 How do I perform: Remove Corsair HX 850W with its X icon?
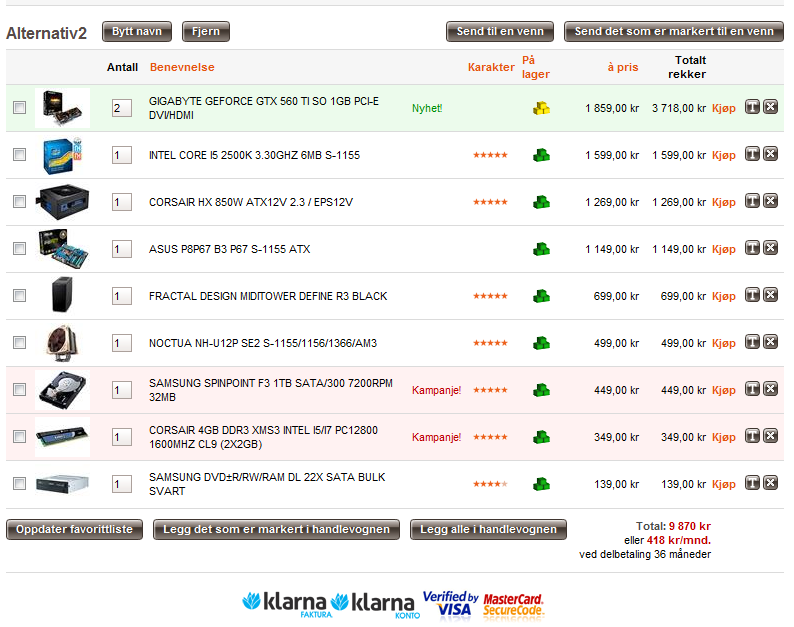point(771,201)
